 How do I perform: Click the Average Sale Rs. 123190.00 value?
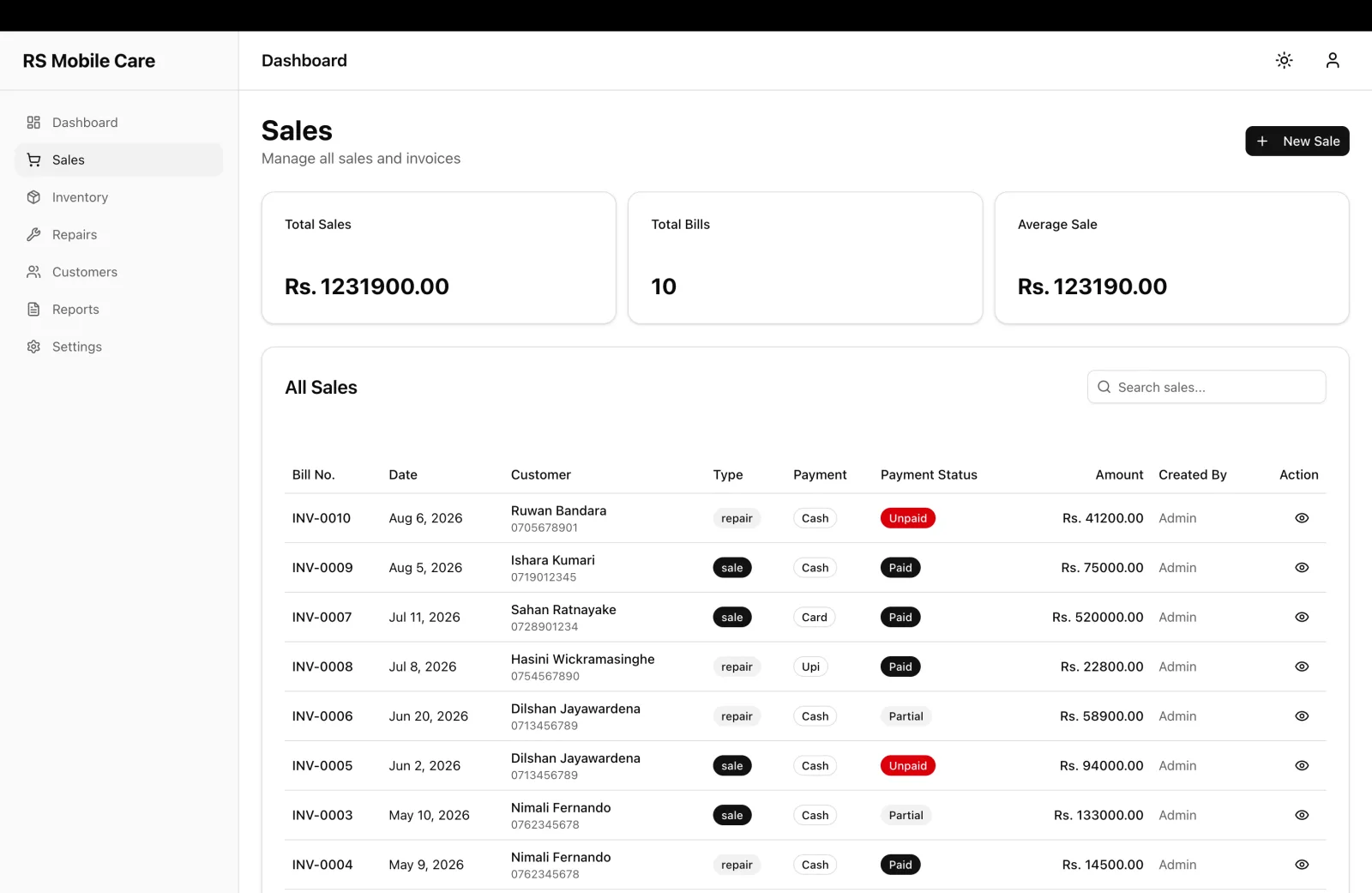tap(1092, 287)
